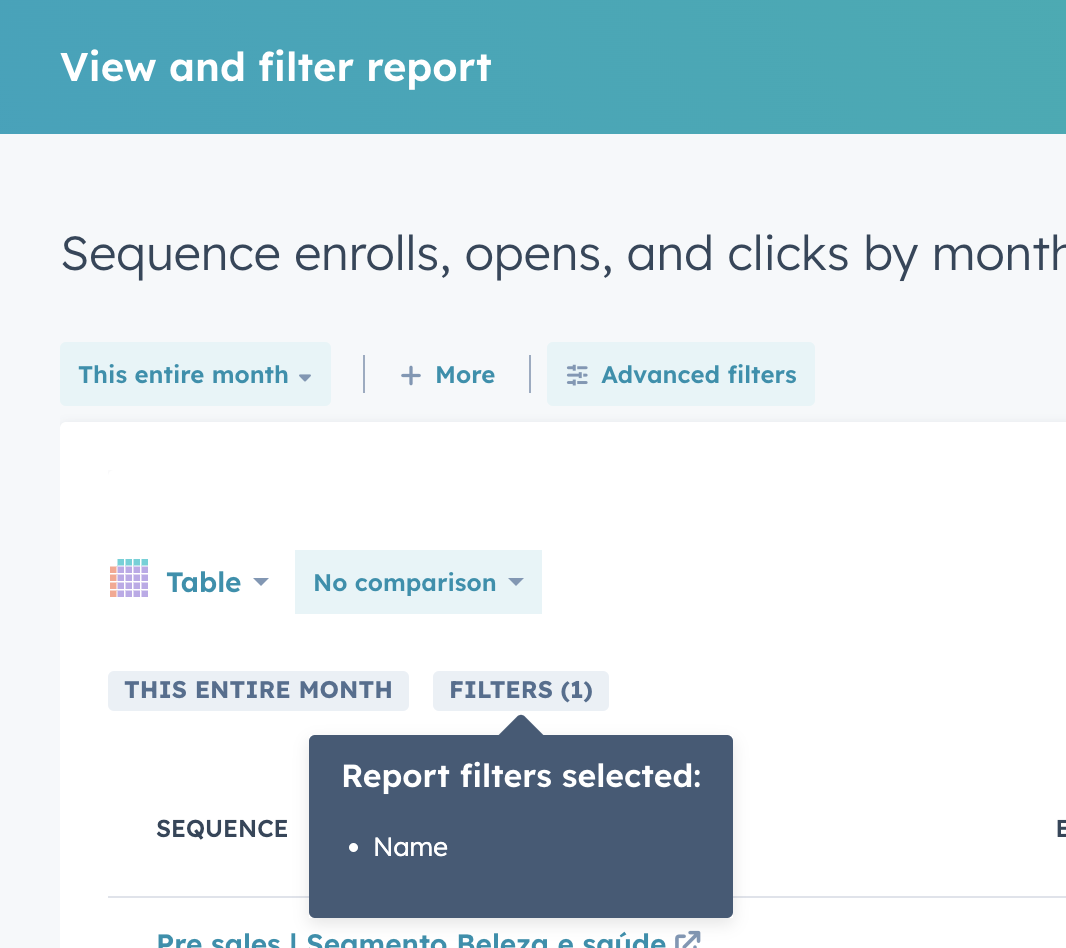Viewport: 1066px width, 948px height.
Task: Click the caret arrow on This entire month
Action: coord(305,376)
